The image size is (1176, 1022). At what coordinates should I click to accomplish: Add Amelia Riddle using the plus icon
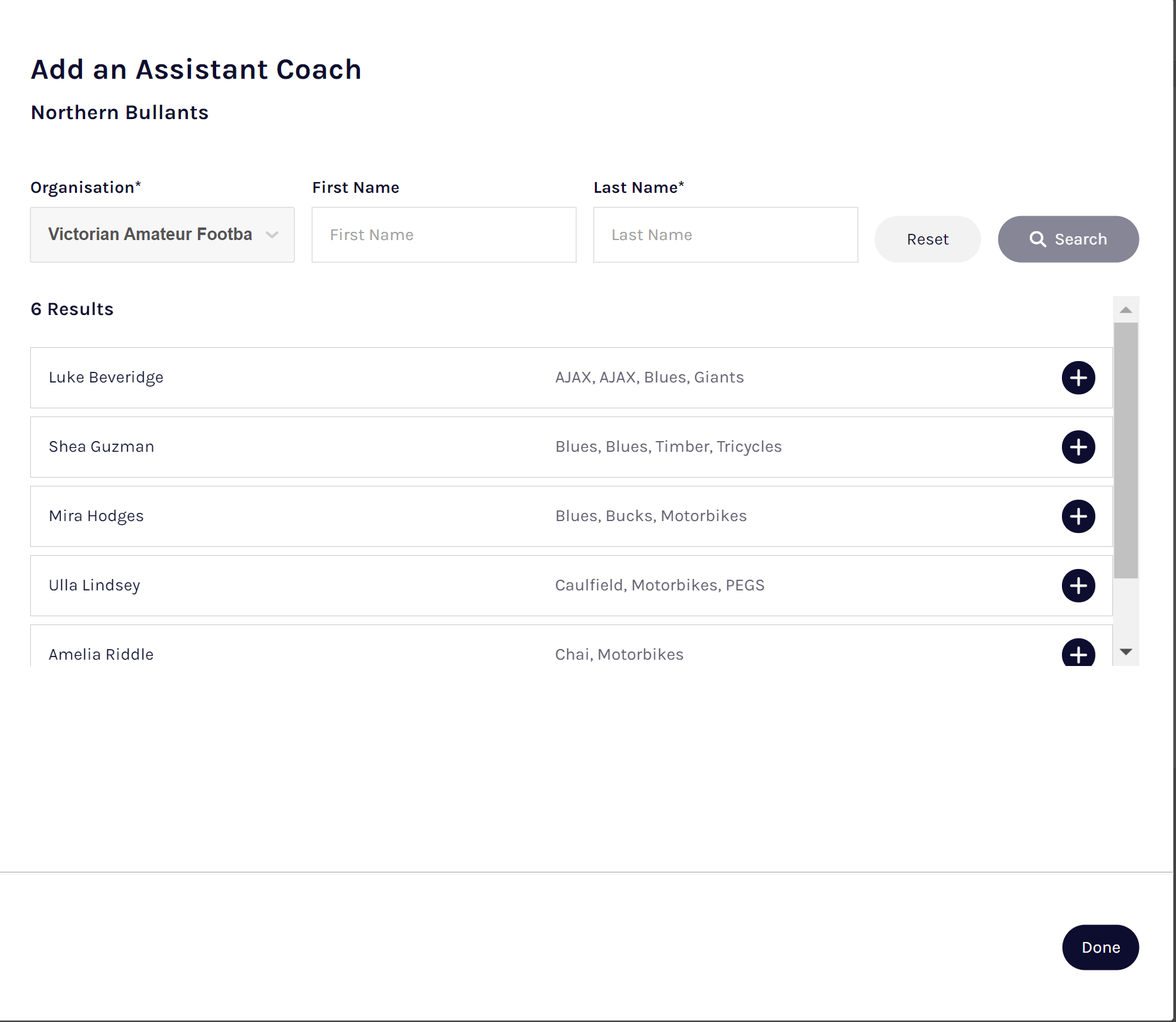pos(1078,655)
